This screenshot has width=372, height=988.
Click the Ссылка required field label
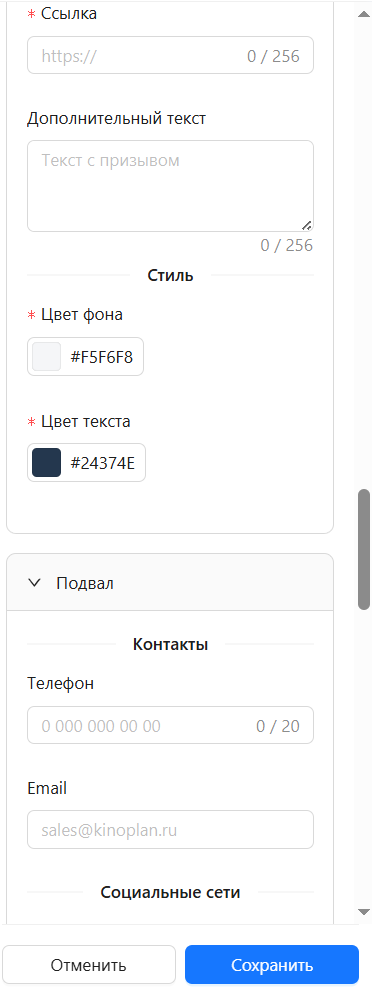69,13
